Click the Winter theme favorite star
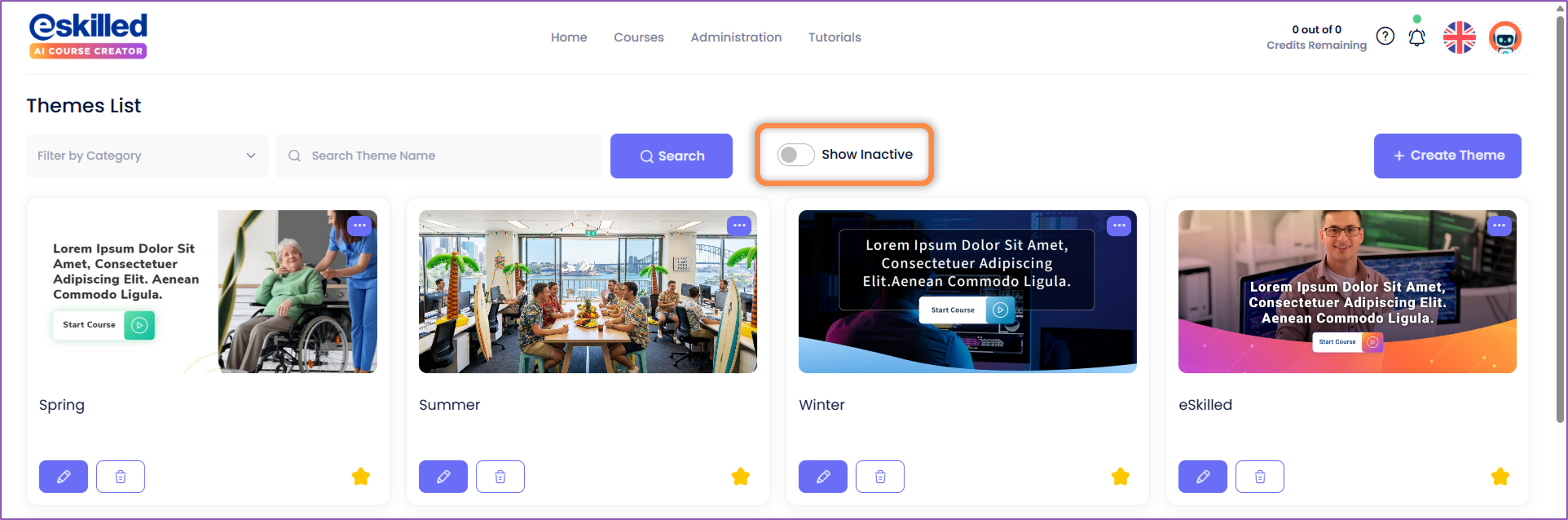 coord(1120,476)
